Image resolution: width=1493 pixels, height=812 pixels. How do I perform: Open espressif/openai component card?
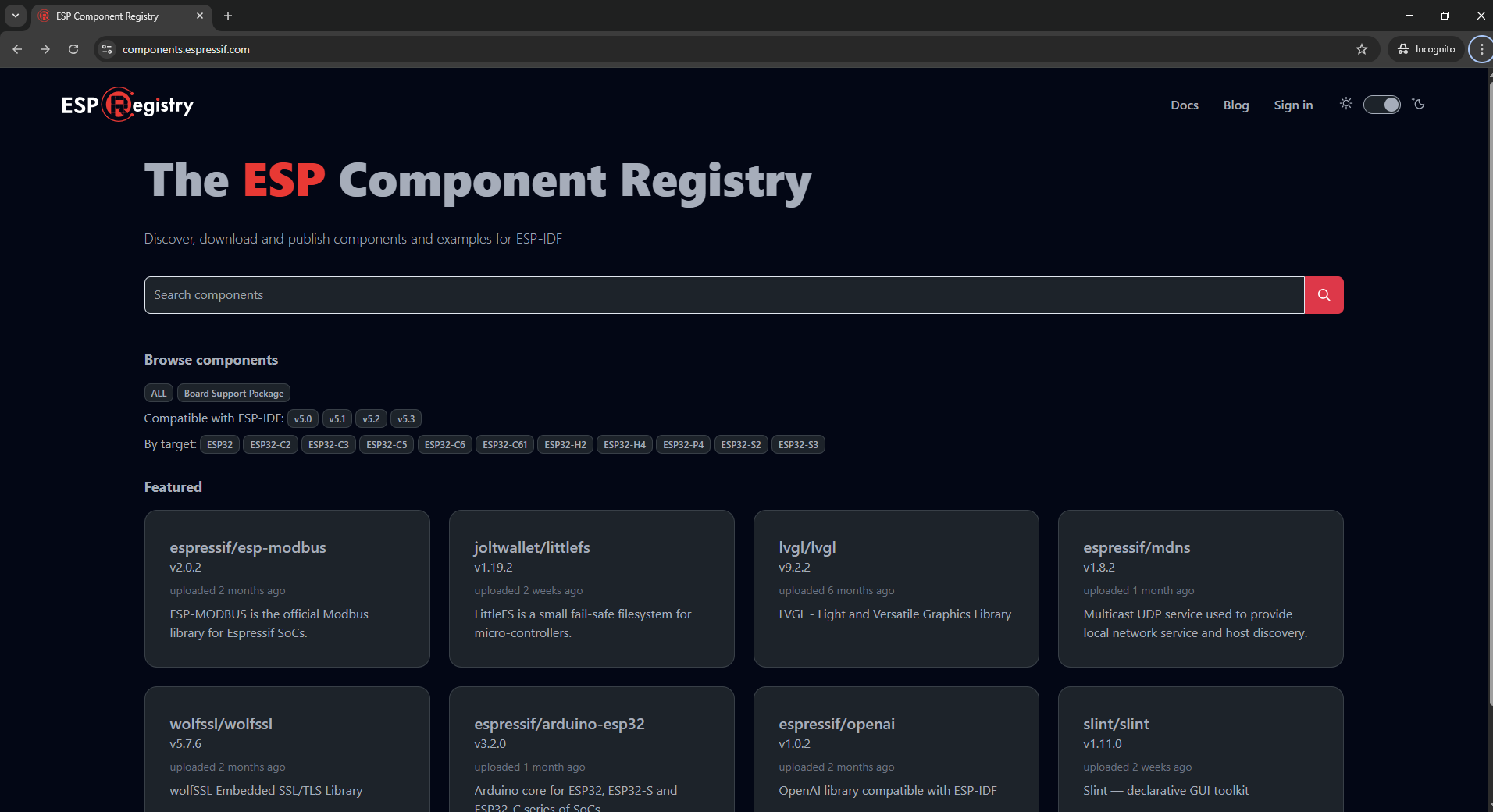coord(896,750)
